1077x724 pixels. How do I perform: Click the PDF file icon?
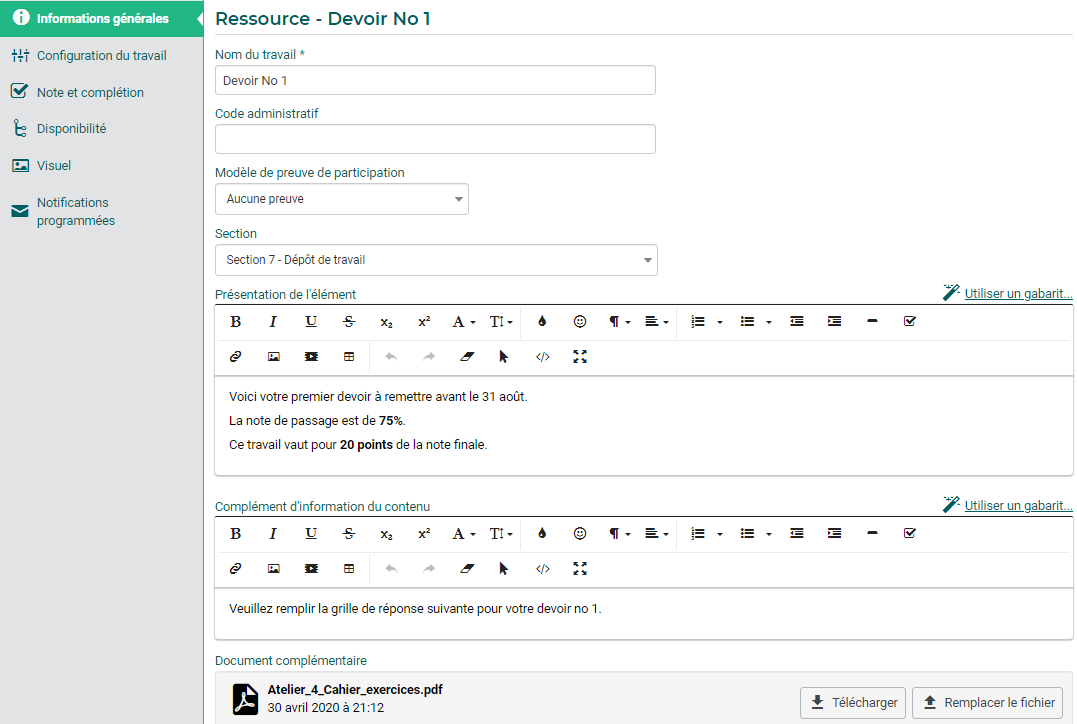pyautogui.click(x=245, y=699)
